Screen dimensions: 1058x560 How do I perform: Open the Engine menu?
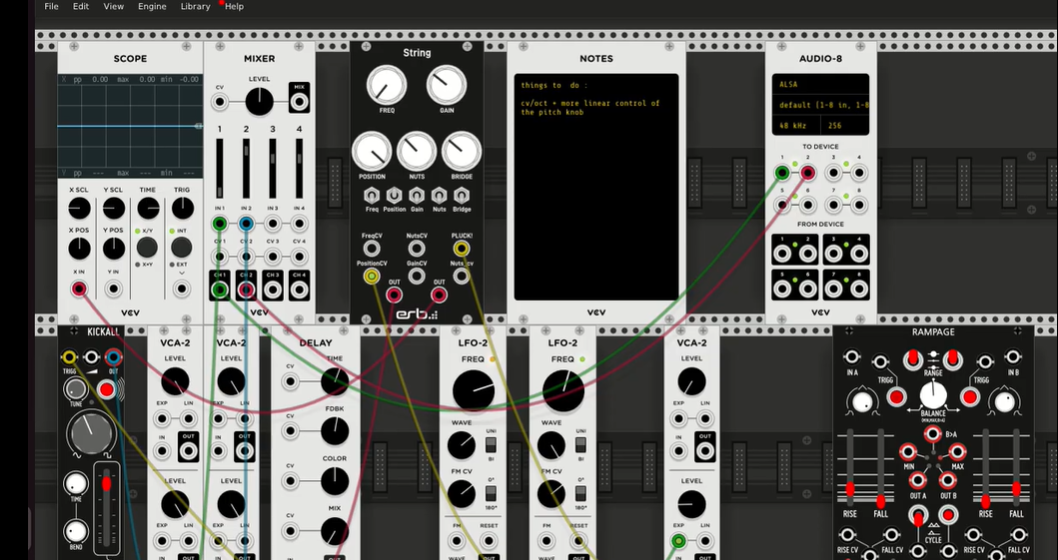coord(152,6)
